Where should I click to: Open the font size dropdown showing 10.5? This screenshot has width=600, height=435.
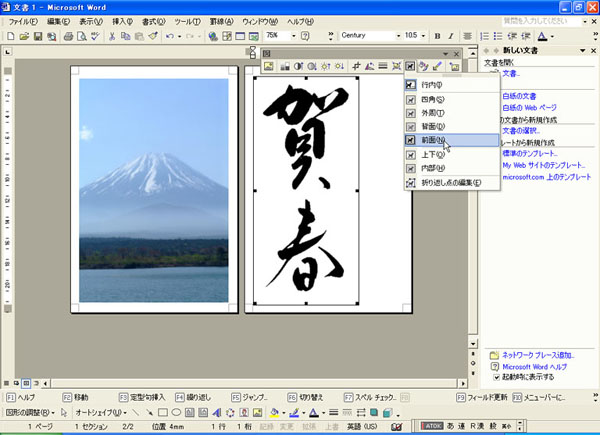pyautogui.click(x=411, y=36)
